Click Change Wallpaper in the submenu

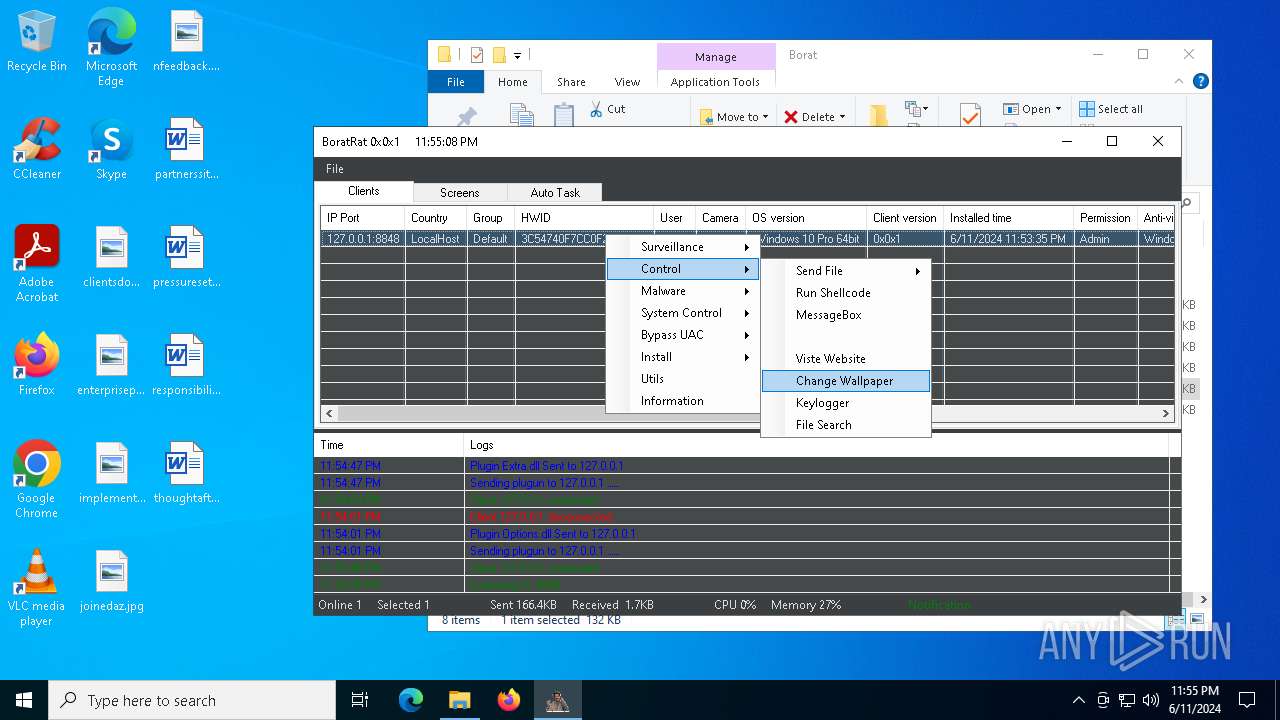[846, 381]
